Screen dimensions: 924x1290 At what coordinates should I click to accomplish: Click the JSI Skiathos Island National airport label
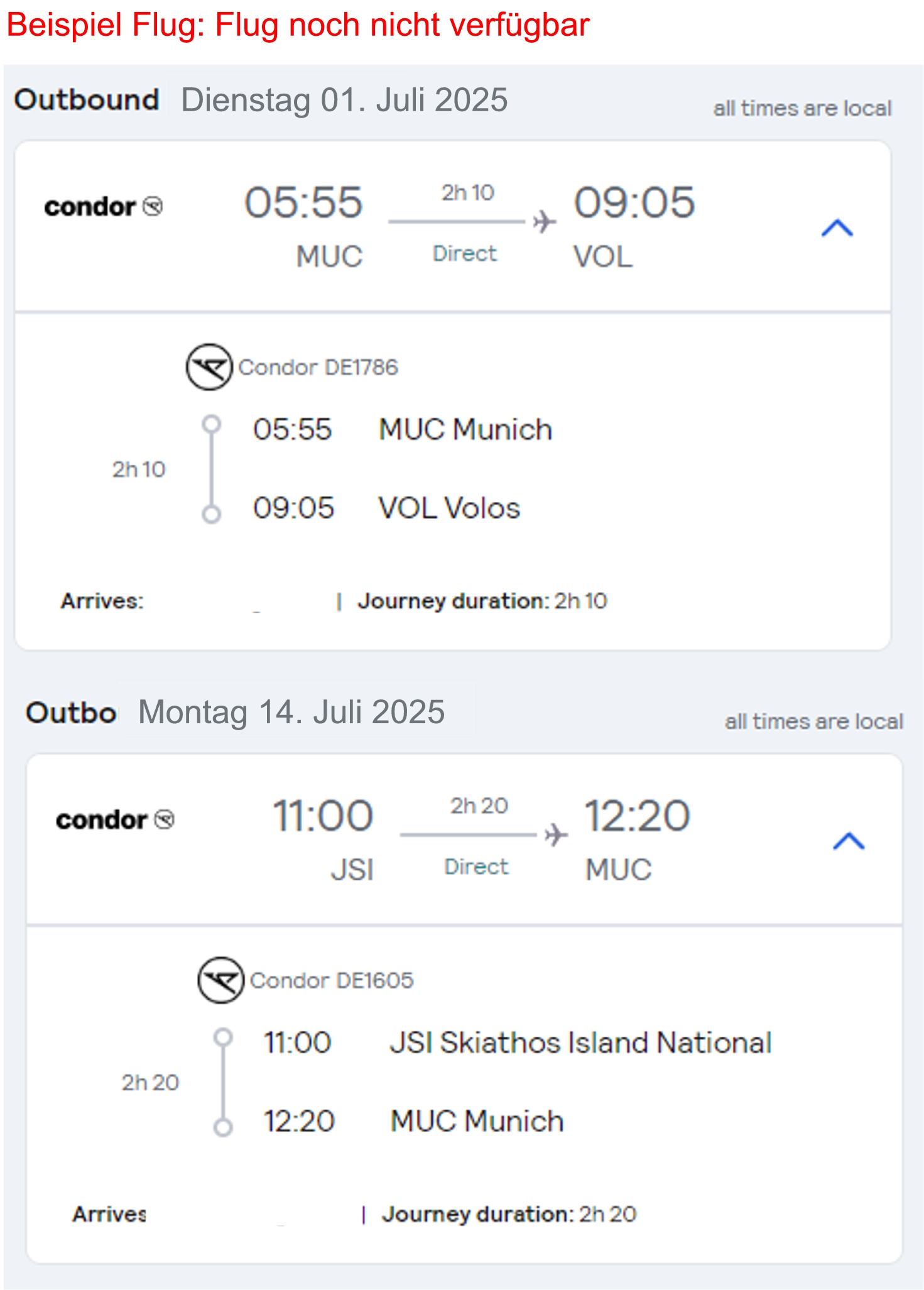(x=580, y=1042)
